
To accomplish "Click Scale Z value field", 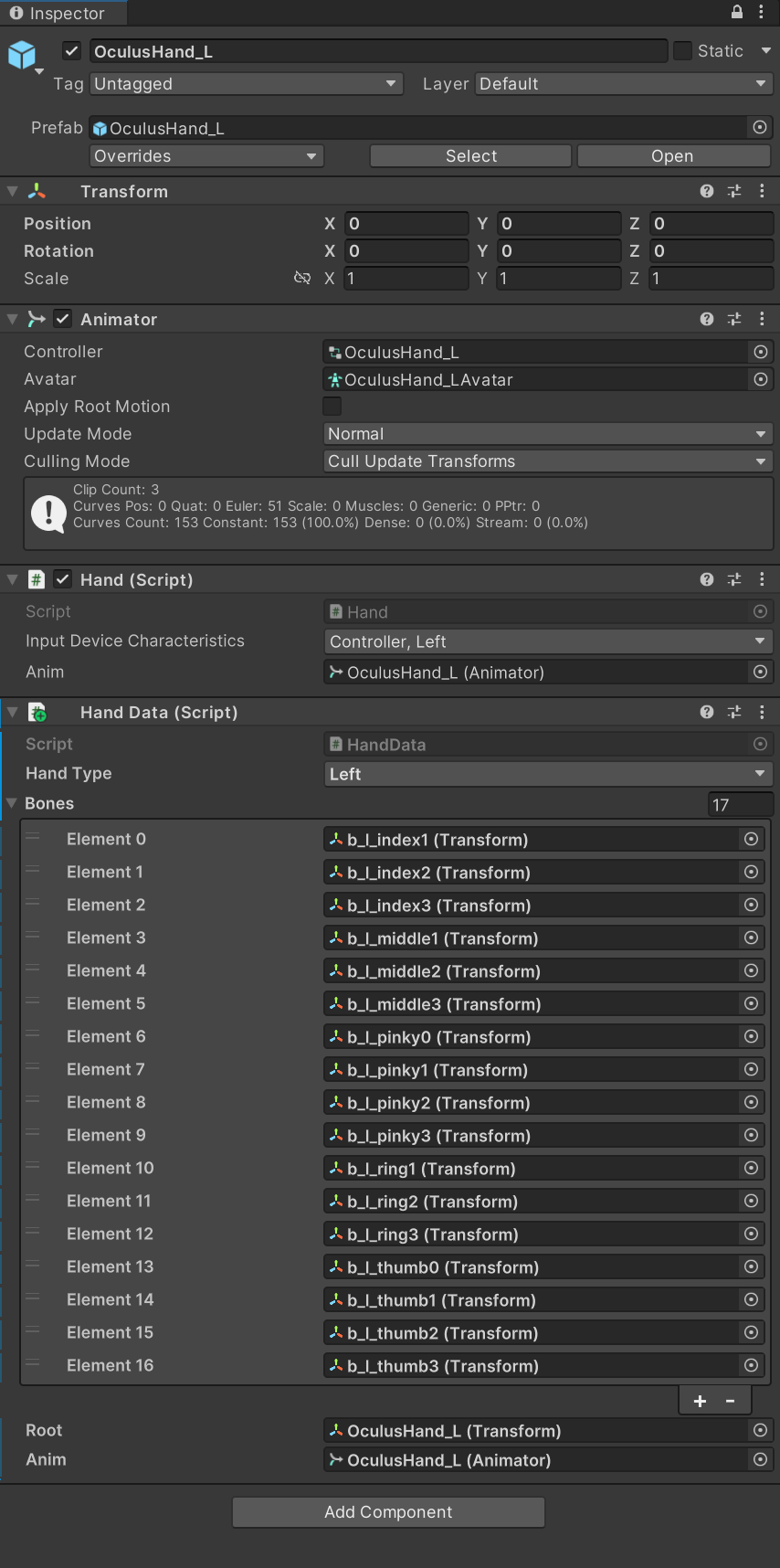I will [711, 279].
